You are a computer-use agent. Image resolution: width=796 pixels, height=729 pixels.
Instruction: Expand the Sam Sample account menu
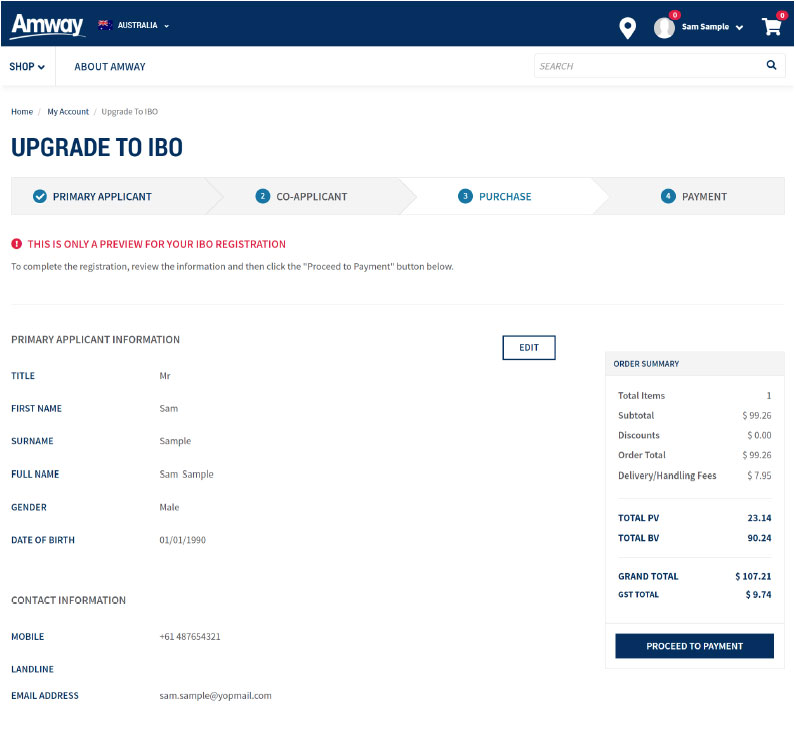pyautogui.click(x=712, y=27)
